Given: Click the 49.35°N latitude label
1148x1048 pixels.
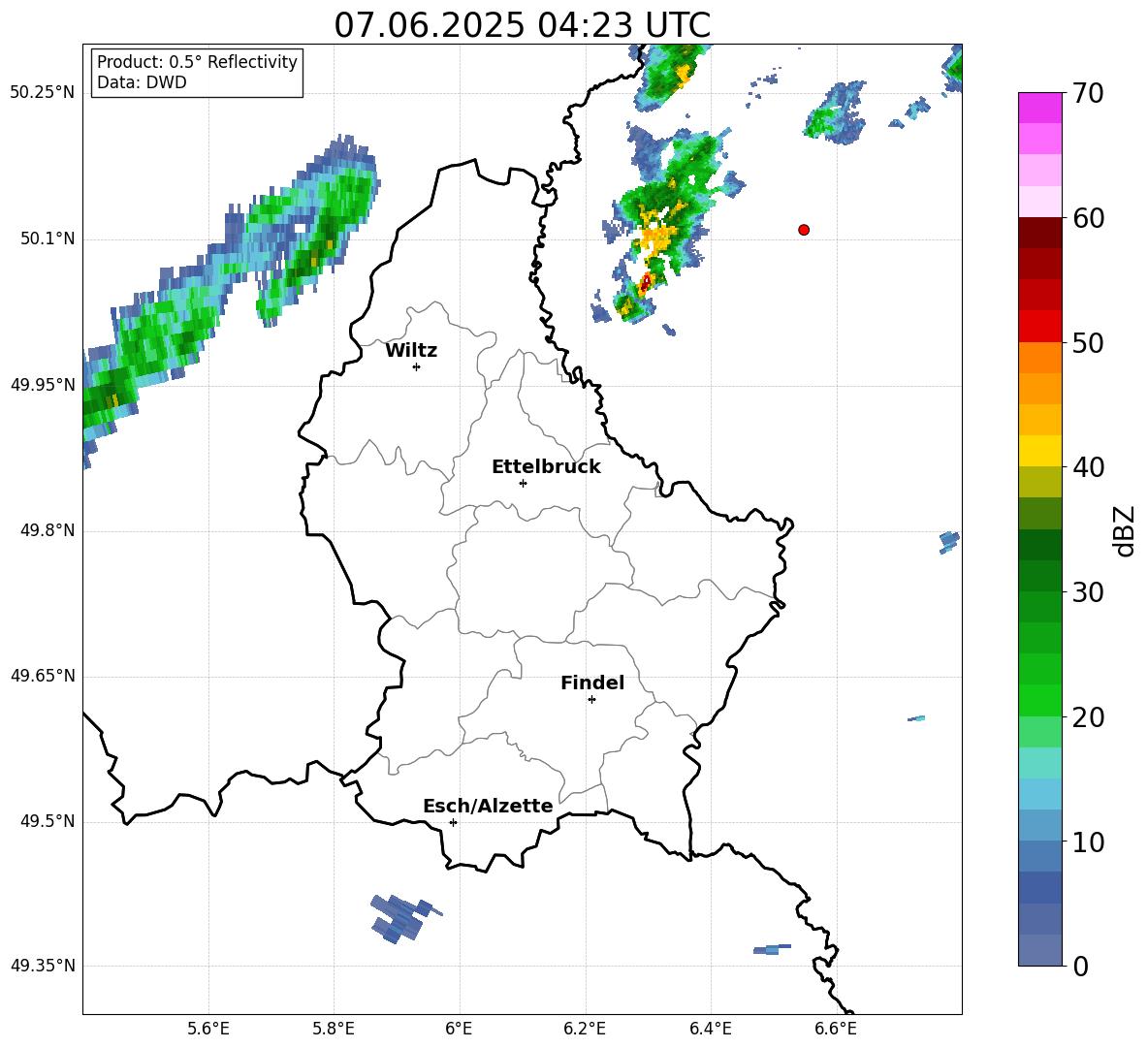Looking at the screenshot, I should click(x=42, y=966).
